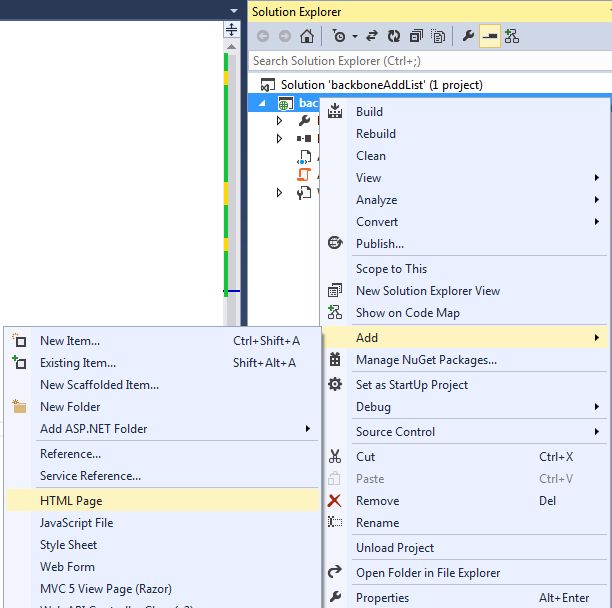Click Manage NuGet Packages...

point(464,360)
